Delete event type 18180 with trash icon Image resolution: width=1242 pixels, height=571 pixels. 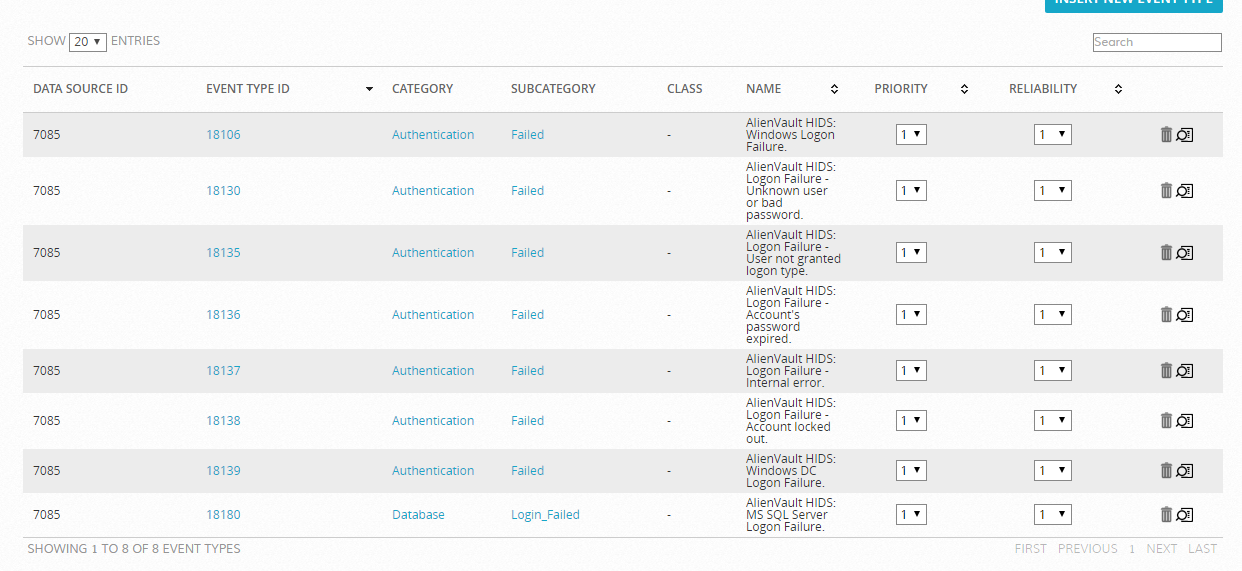click(1166, 514)
